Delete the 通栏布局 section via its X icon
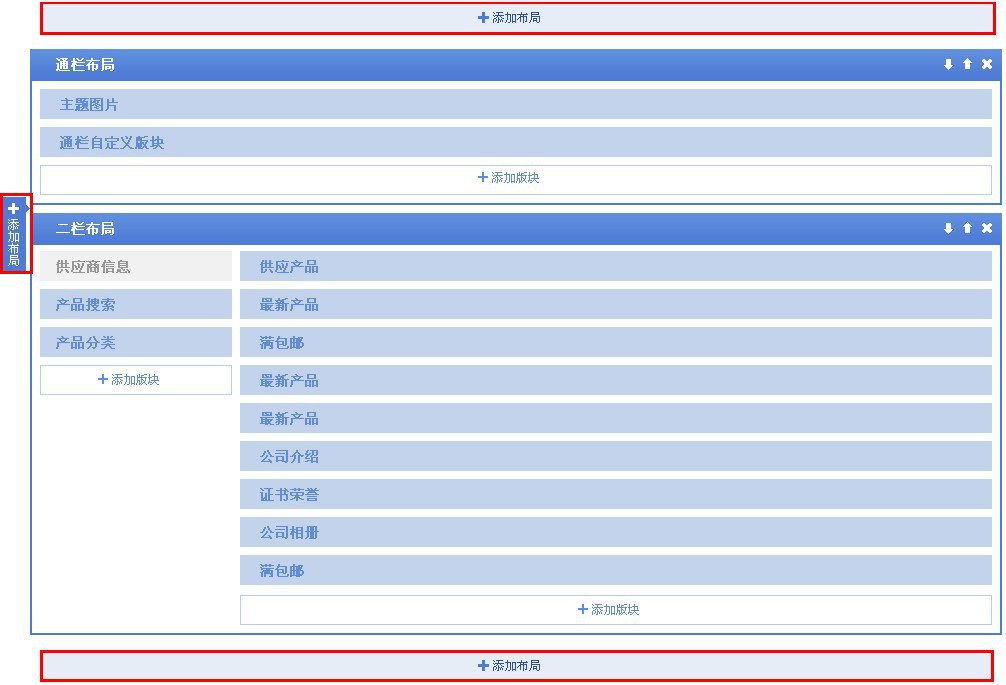Image resolution: width=1006 pixels, height=685 pixels. coord(986,63)
